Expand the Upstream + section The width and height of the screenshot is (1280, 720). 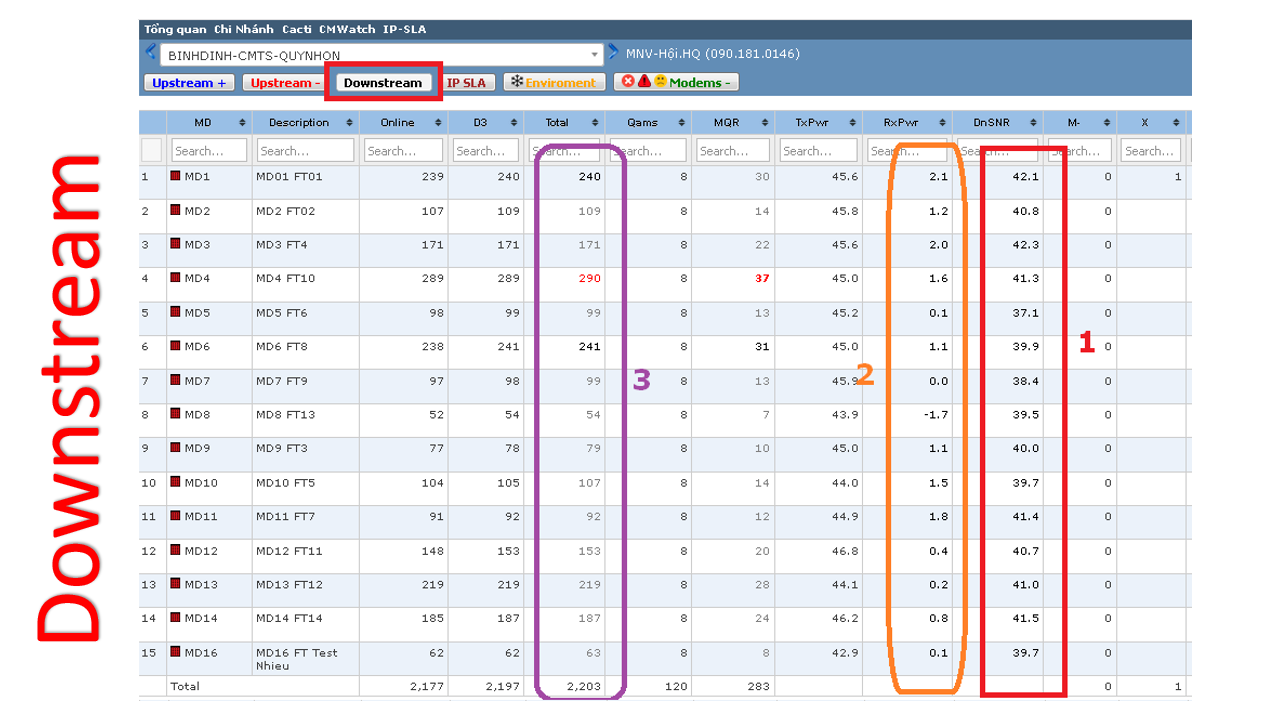click(190, 83)
